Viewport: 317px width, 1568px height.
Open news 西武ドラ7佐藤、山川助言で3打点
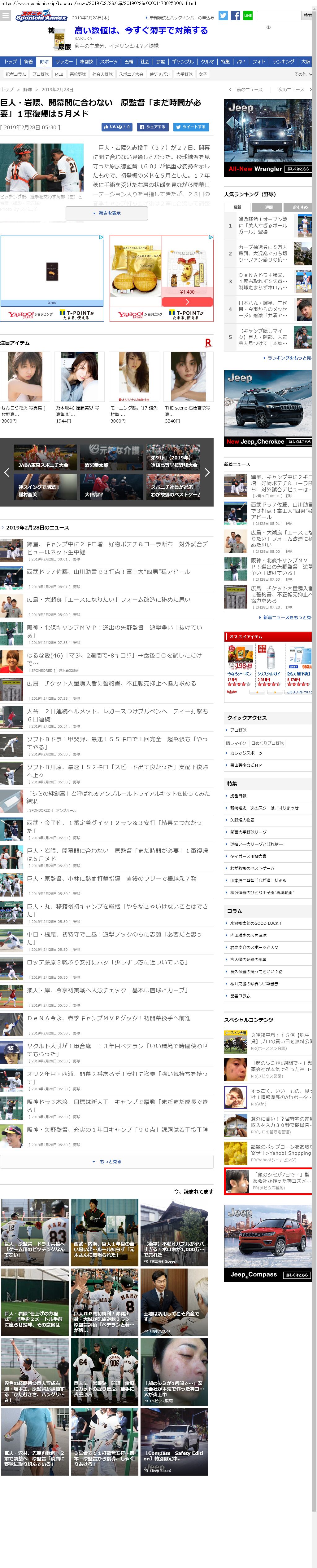(x=109, y=572)
